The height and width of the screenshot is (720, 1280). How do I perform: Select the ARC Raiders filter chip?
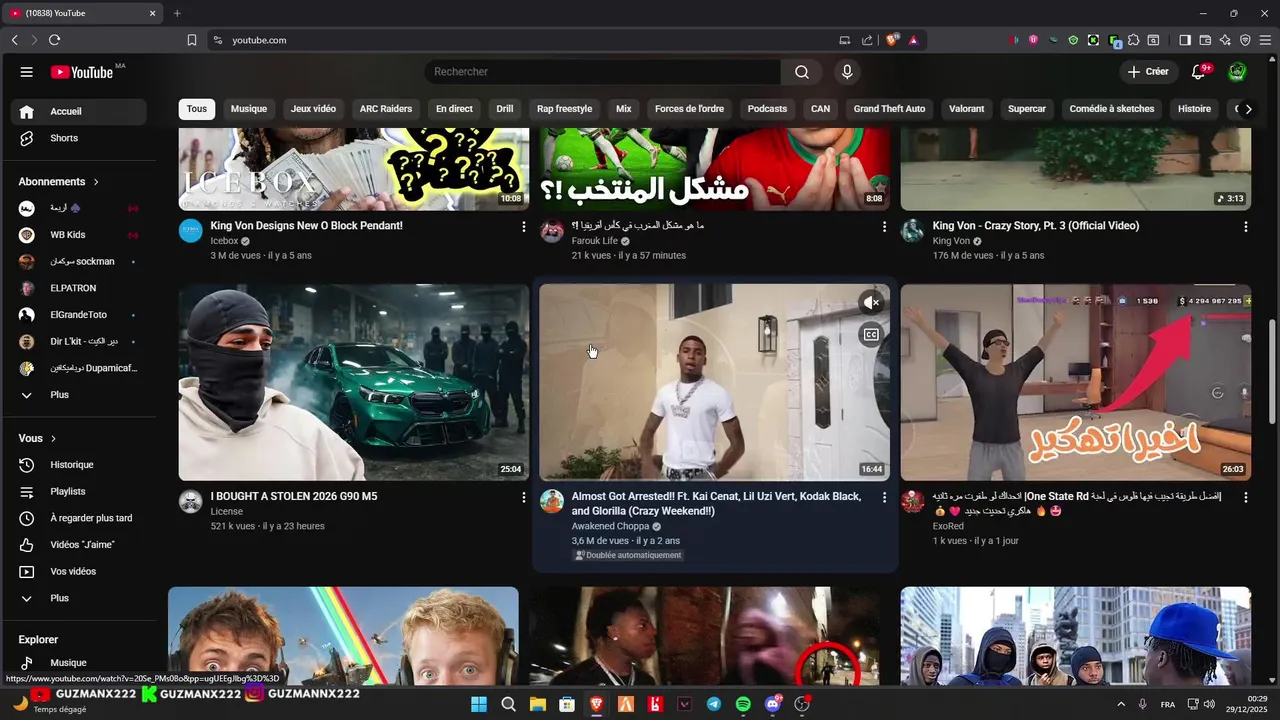386,109
